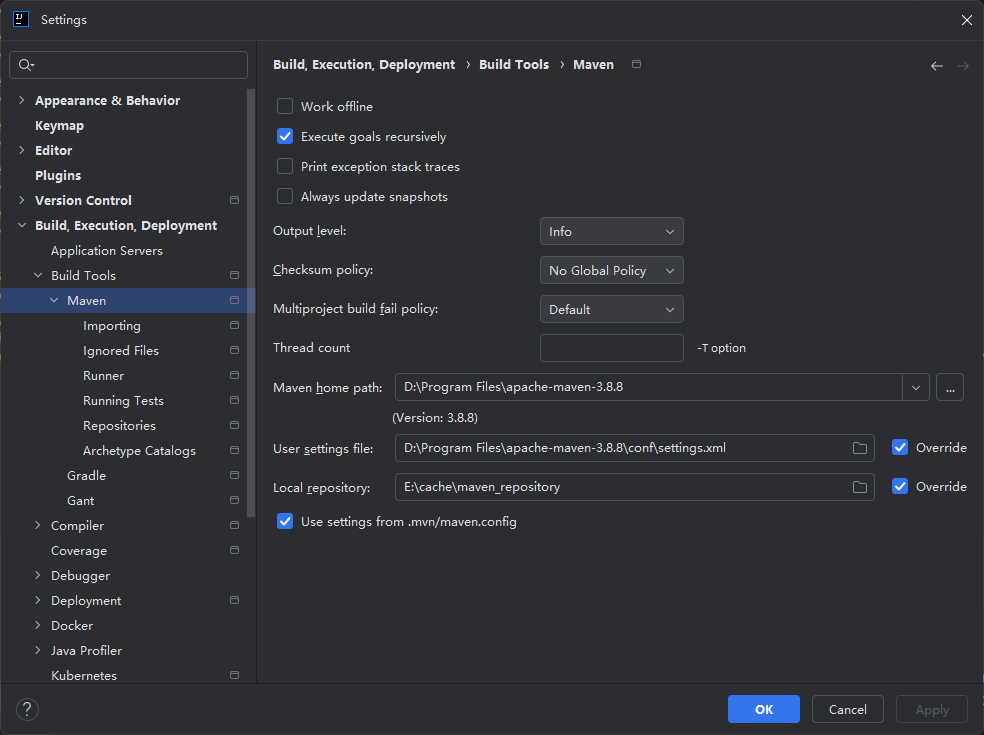
Task: Enable the Work offline checkbox
Action: pos(285,106)
